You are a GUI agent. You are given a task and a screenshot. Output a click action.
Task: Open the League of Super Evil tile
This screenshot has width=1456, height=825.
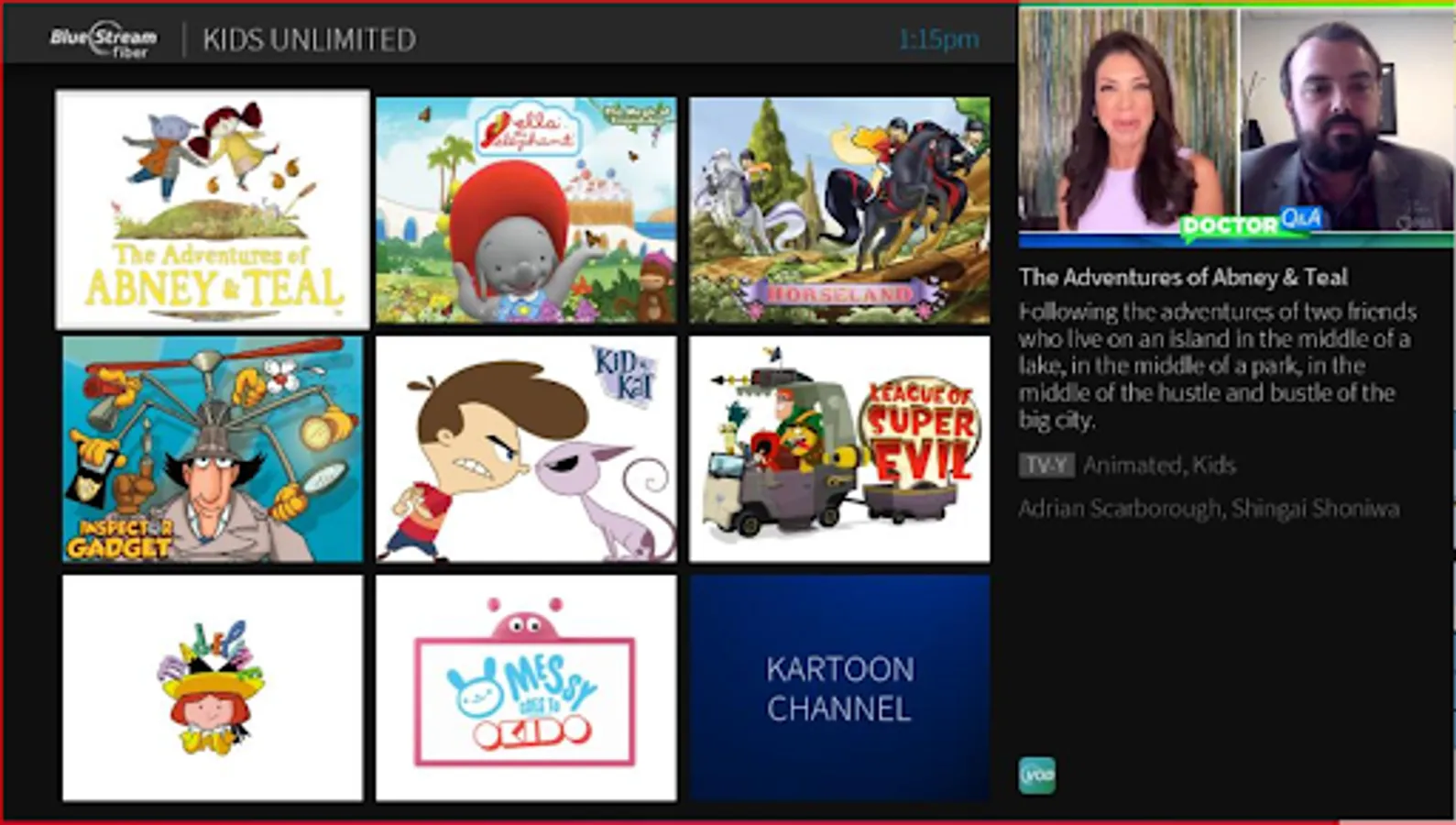839,449
